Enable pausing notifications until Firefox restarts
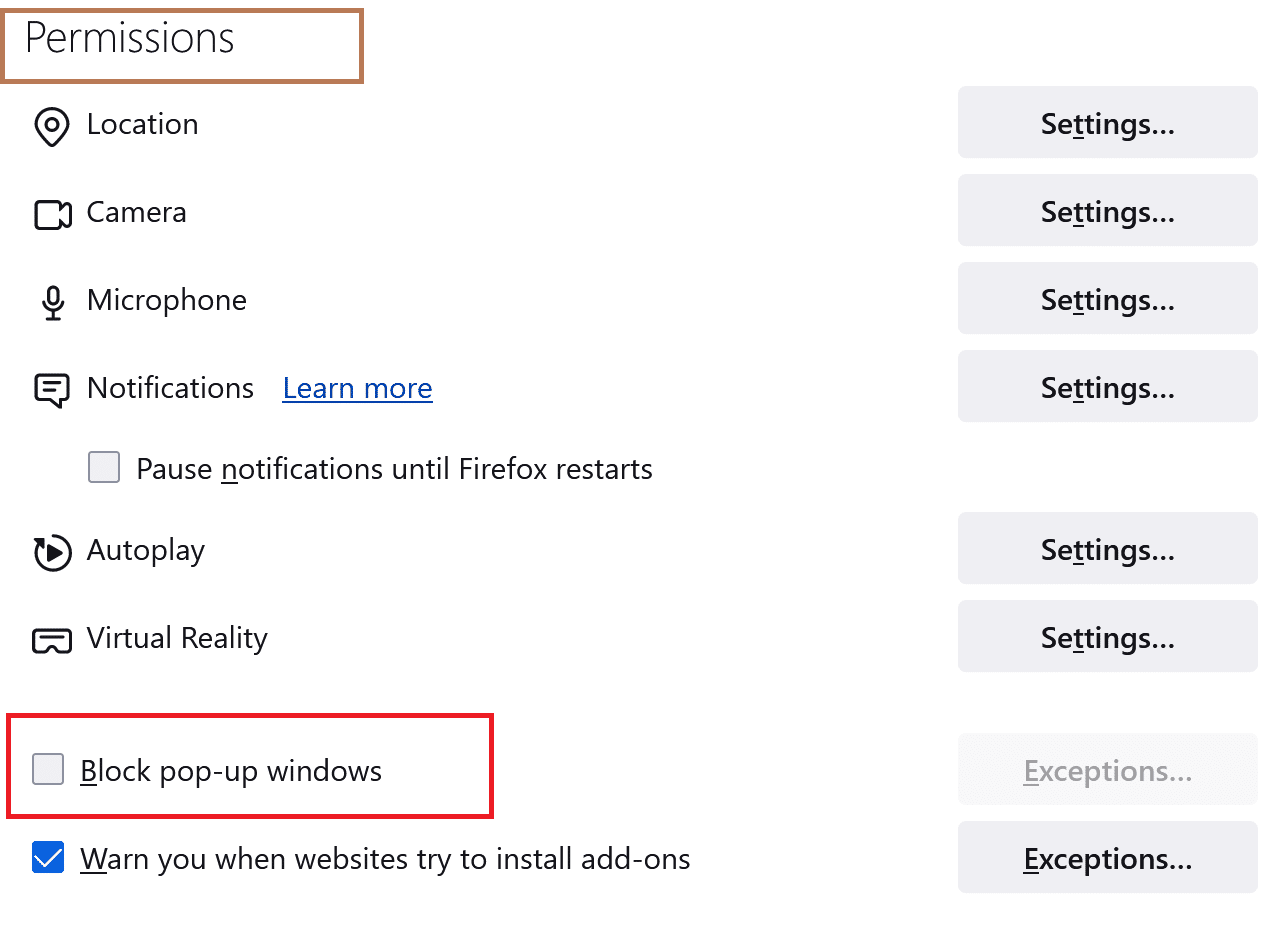Viewport: 1281px width, 936px height. [x=103, y=467]
